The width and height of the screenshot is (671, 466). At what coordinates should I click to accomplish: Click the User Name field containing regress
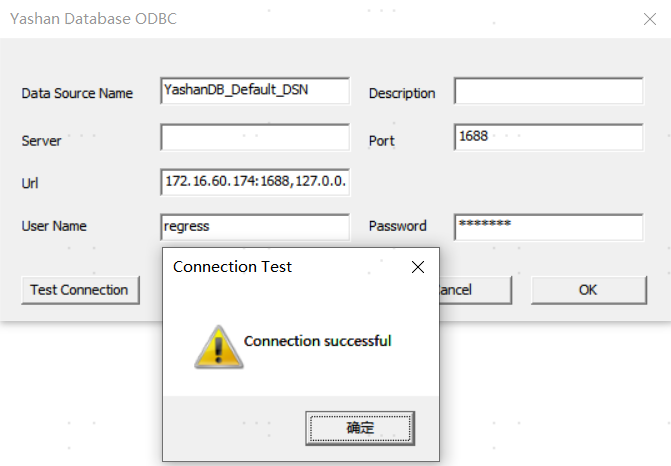pyautogui.click(x=255, y=227)
